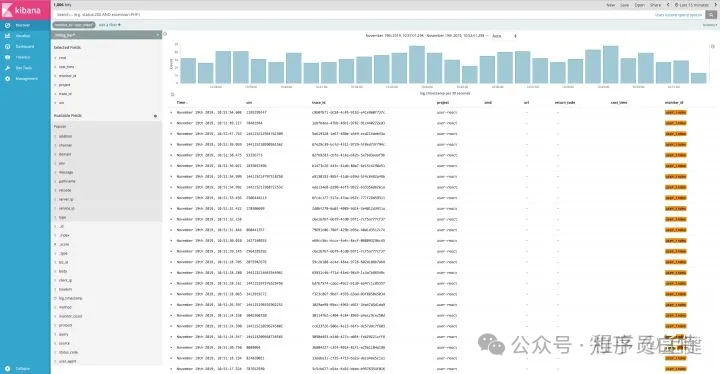The height and width of the screenshot is (374, 720).
Task: Click the Save menu item
Action: click(625, 5)
